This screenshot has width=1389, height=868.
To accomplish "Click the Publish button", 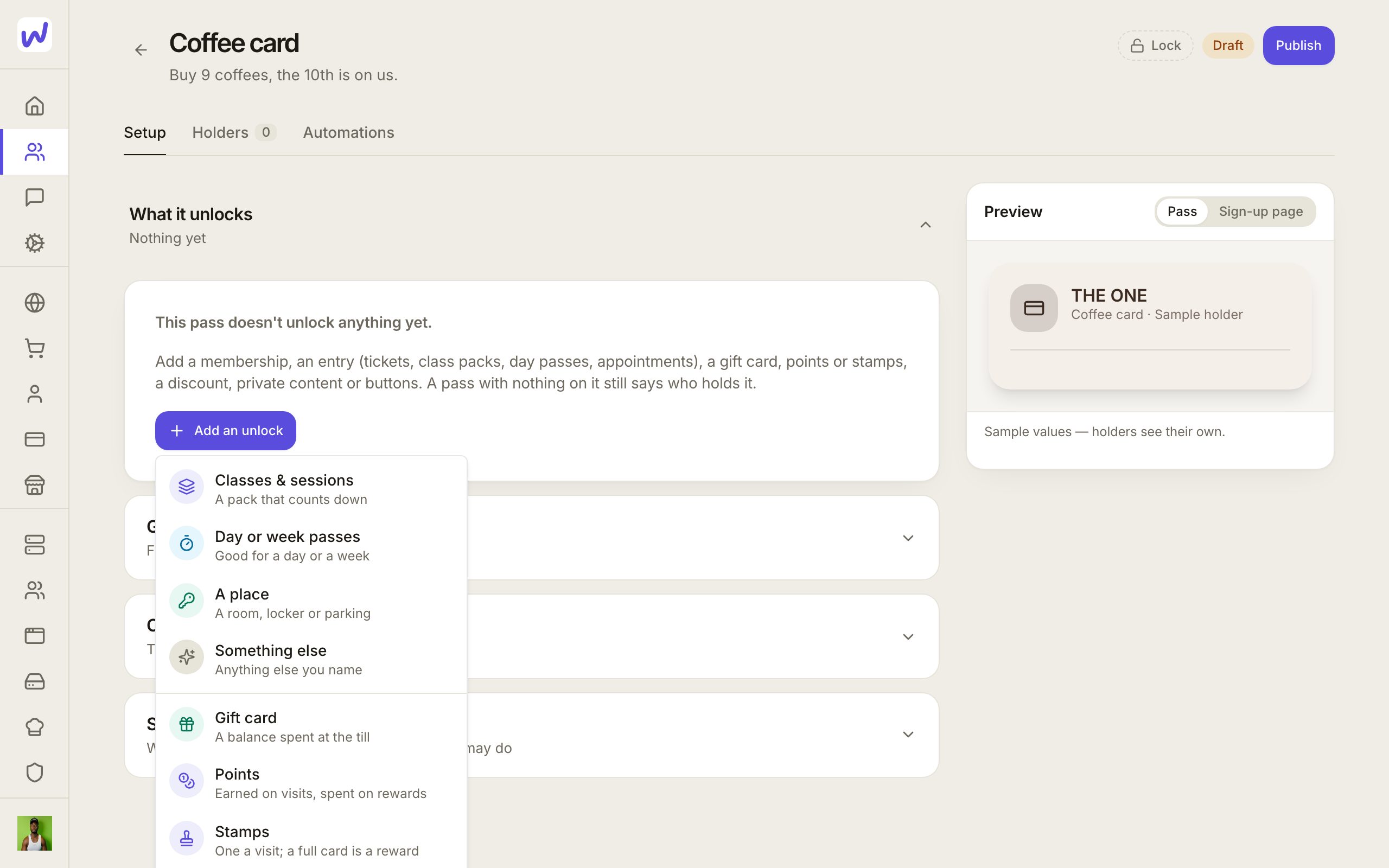I will (1298, 46).
